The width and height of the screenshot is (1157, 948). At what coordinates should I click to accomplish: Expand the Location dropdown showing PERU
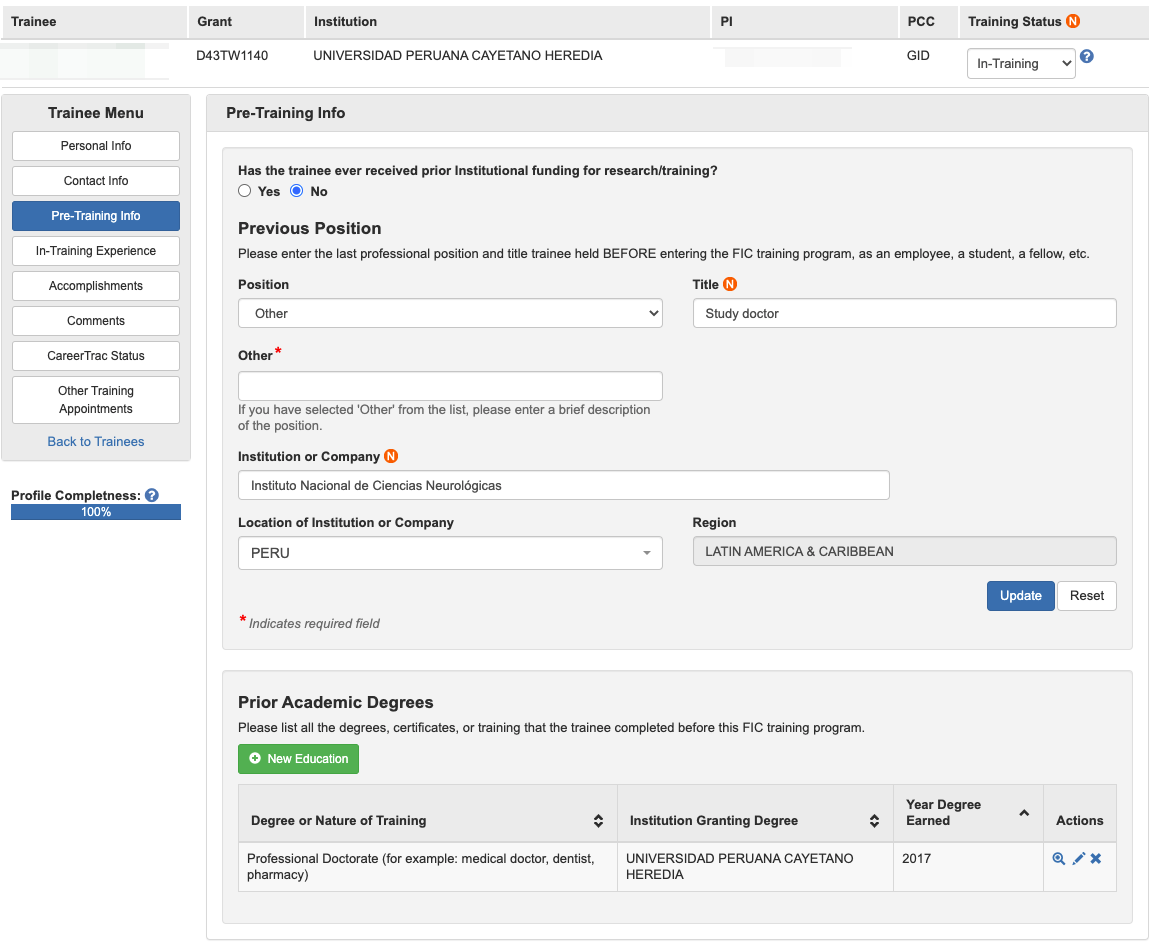tap(450, 553)
